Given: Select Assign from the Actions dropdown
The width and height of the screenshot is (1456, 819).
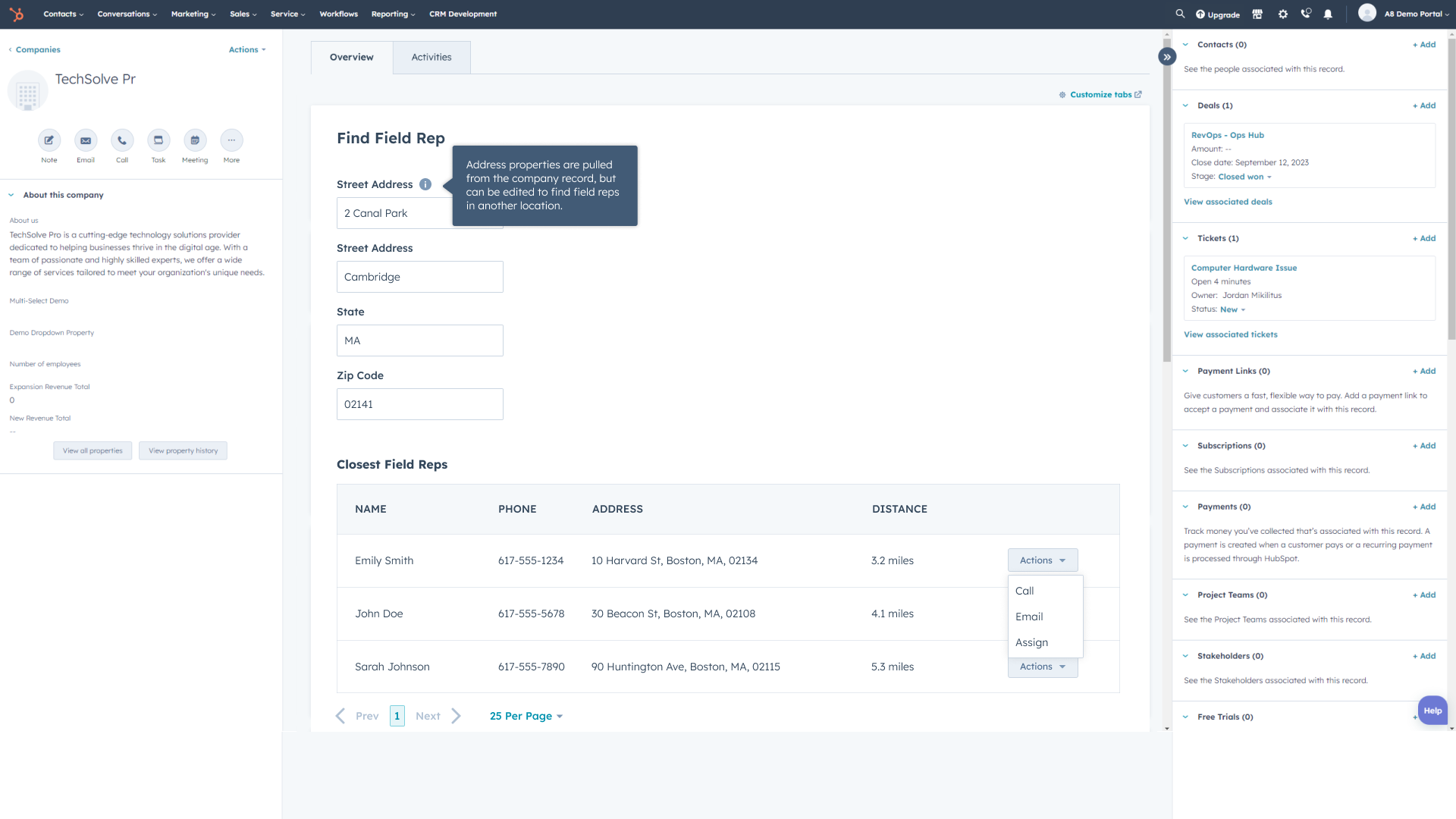Looking at the screenshot, I should [1045, 642].
